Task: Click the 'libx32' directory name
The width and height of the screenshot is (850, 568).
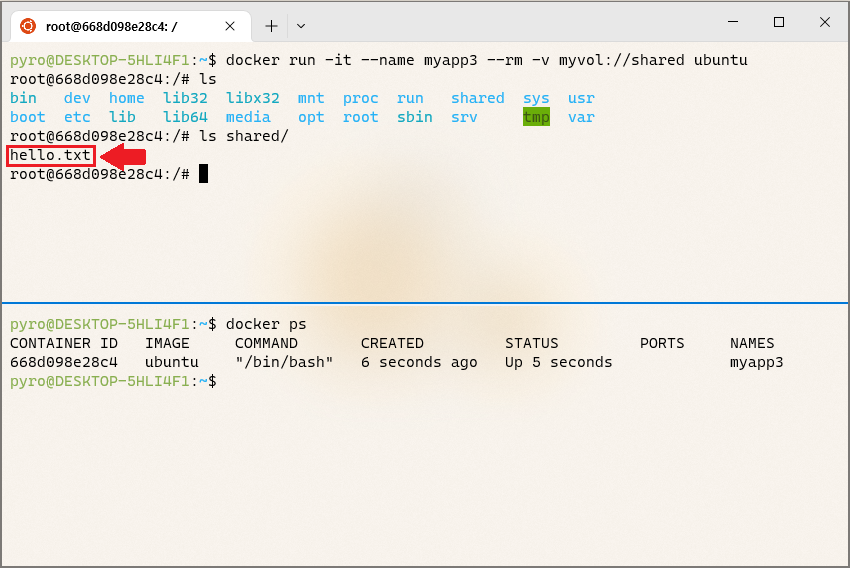Action: (x=253, y=98)
